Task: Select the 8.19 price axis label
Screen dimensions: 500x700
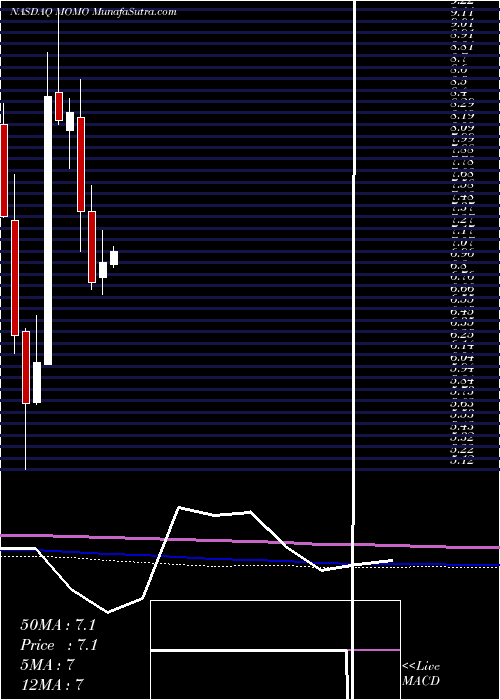Action: click(x=462, y=116)
